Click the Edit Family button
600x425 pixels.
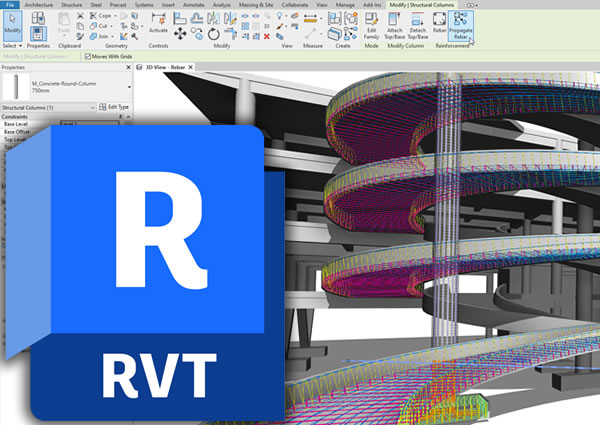tap(371, 26)
